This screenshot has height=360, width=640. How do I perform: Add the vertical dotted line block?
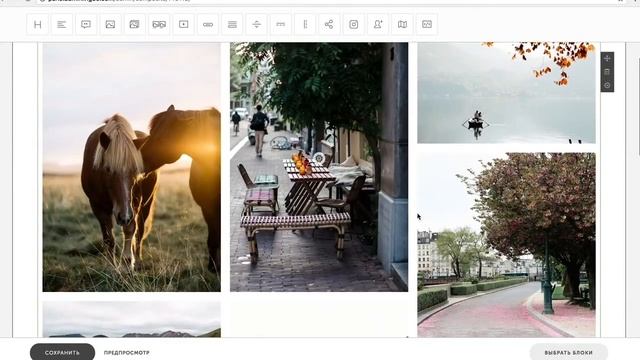(x=305, y=24)
